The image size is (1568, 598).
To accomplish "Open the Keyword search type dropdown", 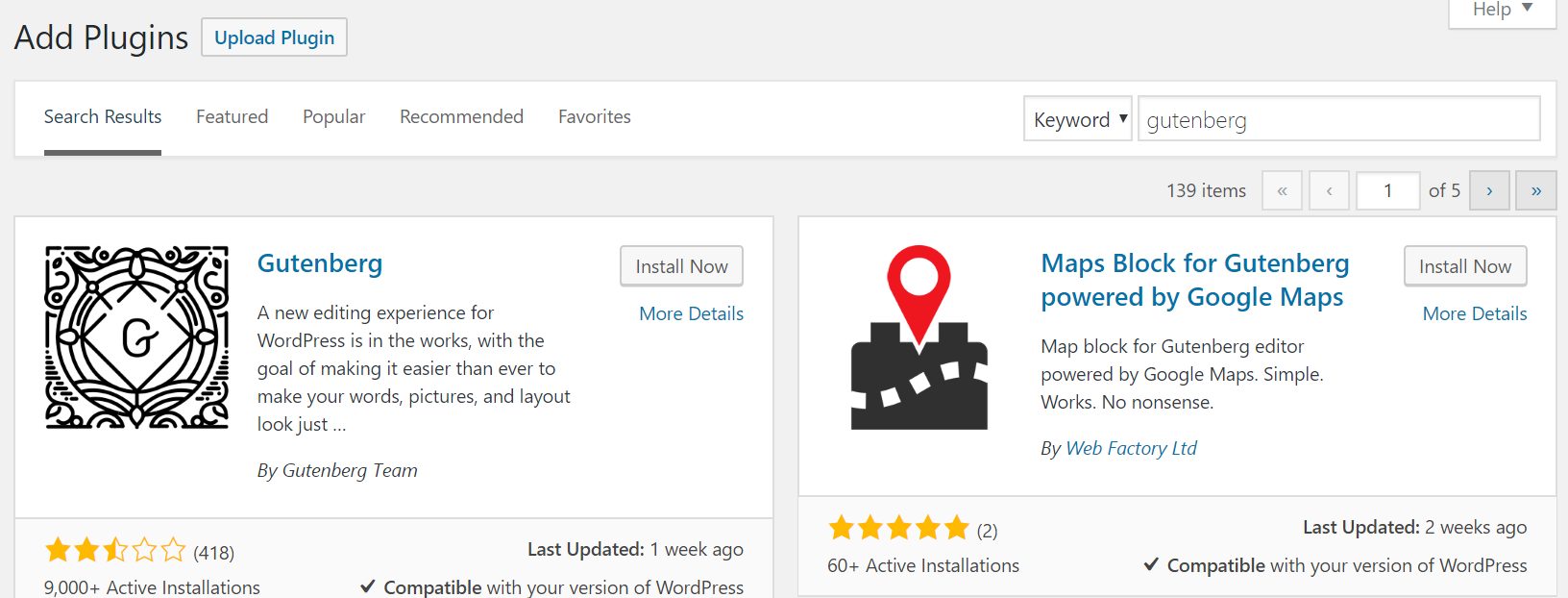I will click(x=1078, y=119).
